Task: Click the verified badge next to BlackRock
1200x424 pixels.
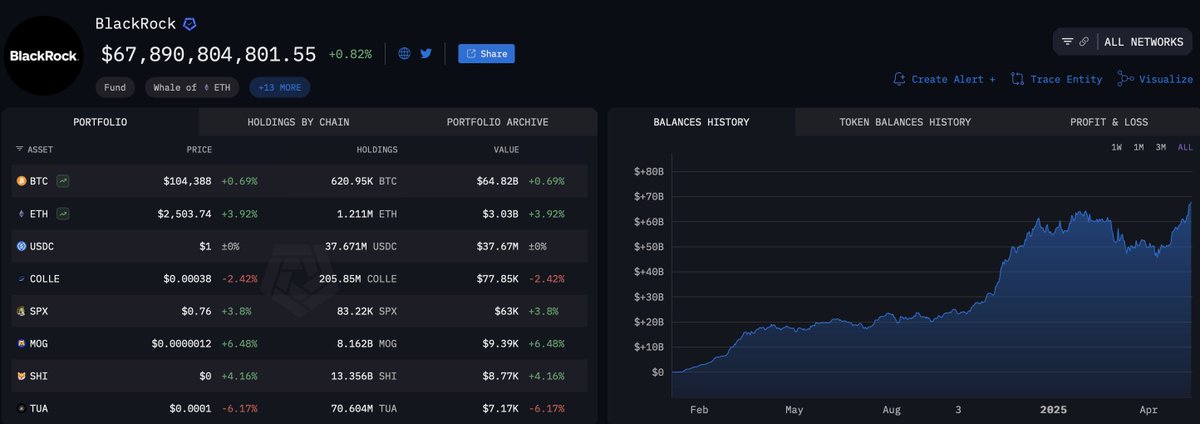Action: [x=189, y=23]
